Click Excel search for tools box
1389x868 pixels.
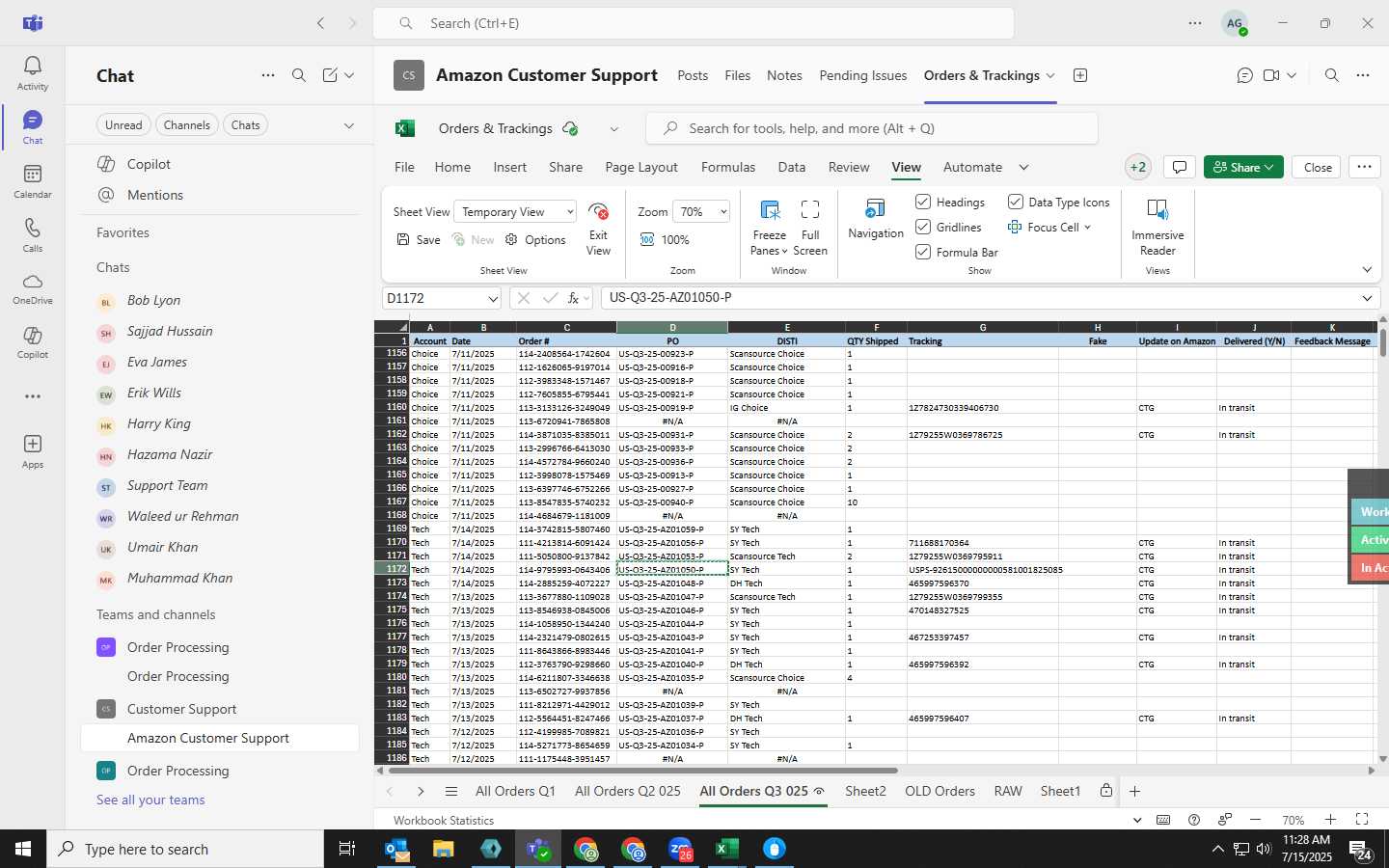872,129
